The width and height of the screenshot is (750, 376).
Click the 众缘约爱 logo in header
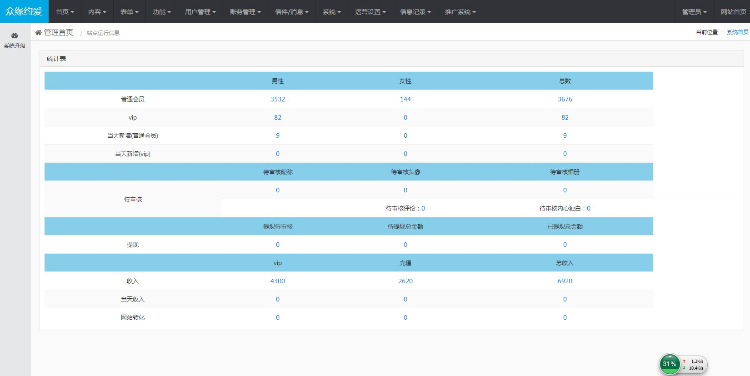pyautogui.click(x=24, y=11)
